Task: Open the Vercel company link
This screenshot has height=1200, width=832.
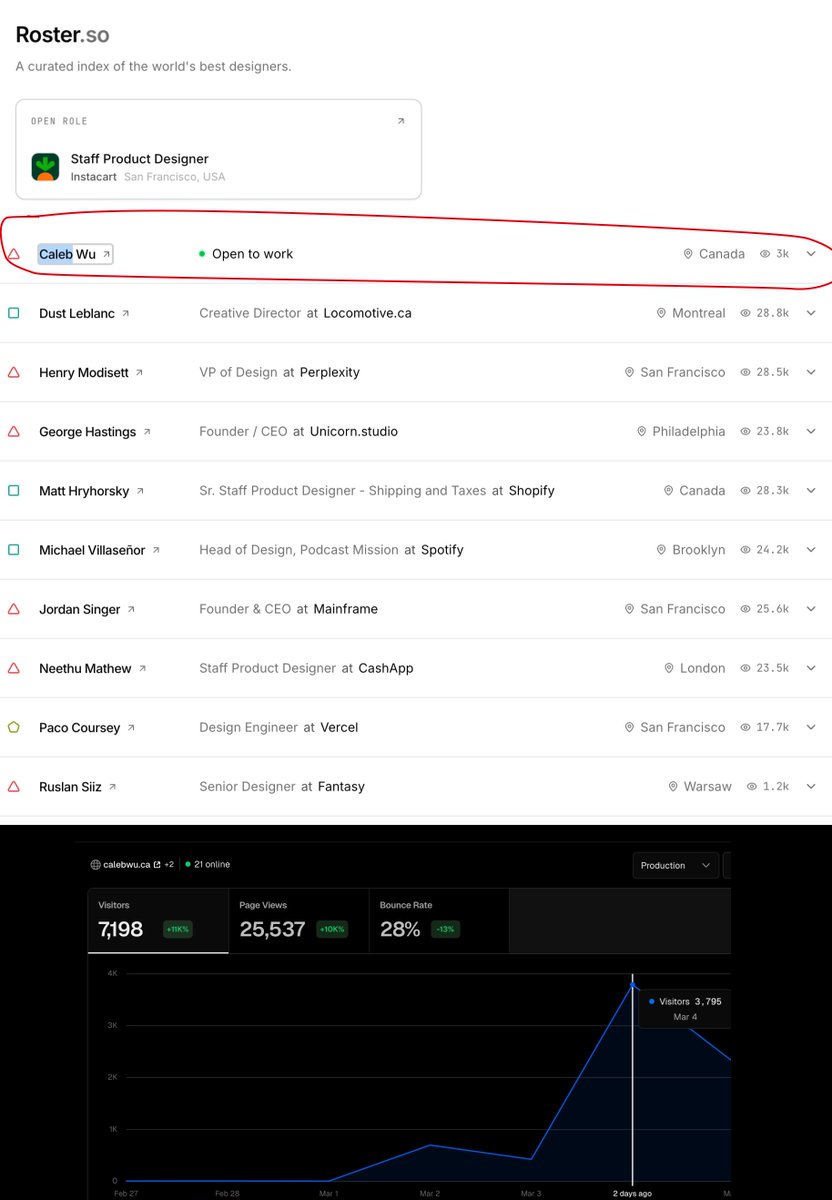Action: (x=339, y=727)
